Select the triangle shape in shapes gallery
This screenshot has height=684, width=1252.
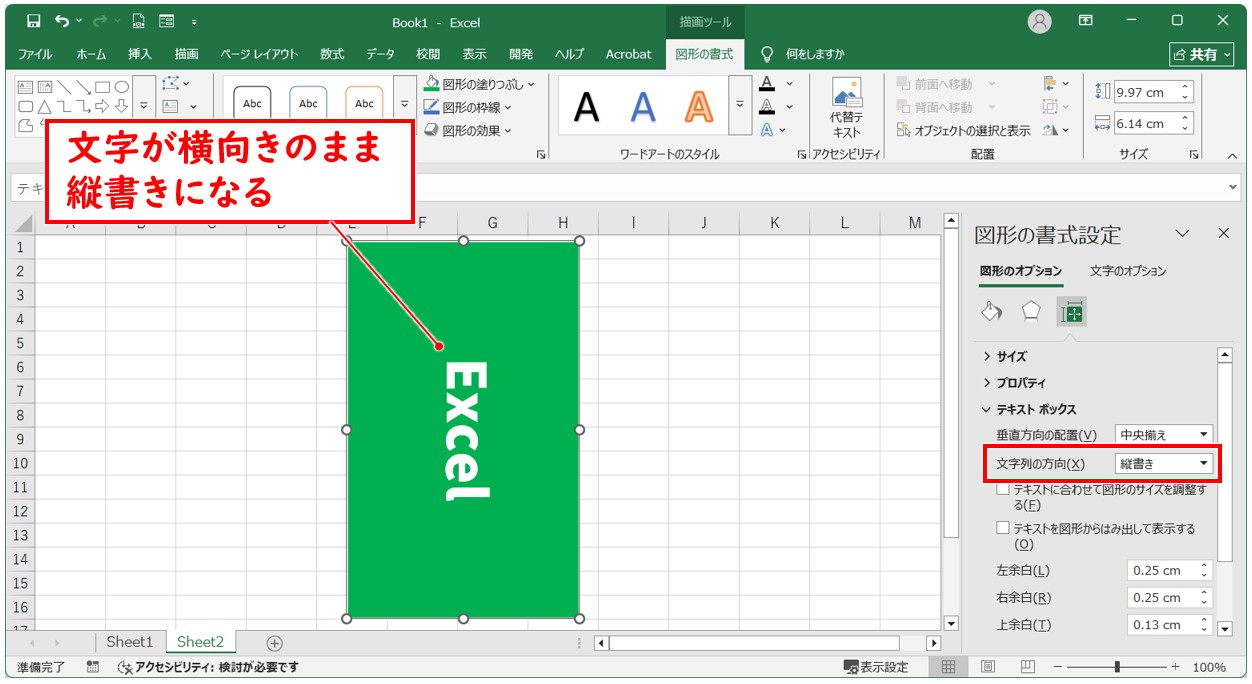(44, 106)
